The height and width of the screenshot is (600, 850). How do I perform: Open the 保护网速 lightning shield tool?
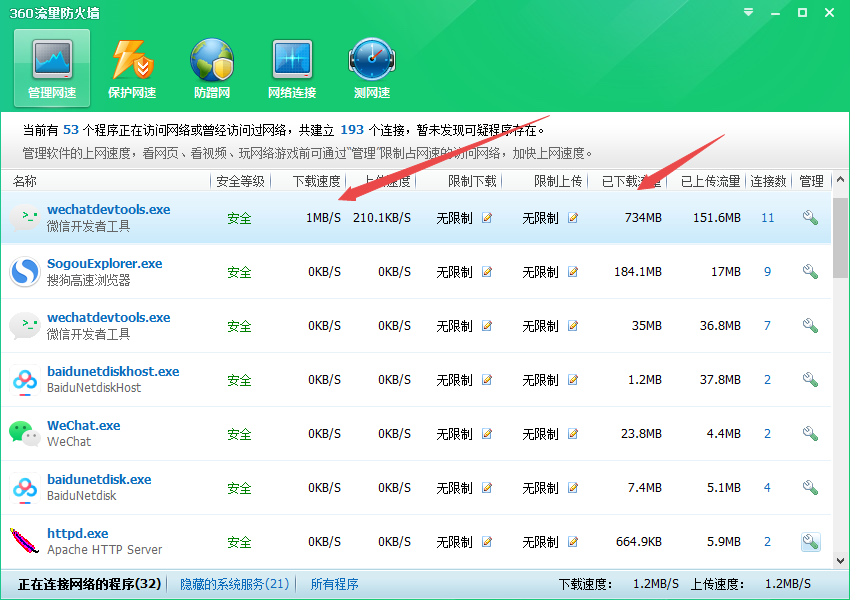(x=132, y=68)
